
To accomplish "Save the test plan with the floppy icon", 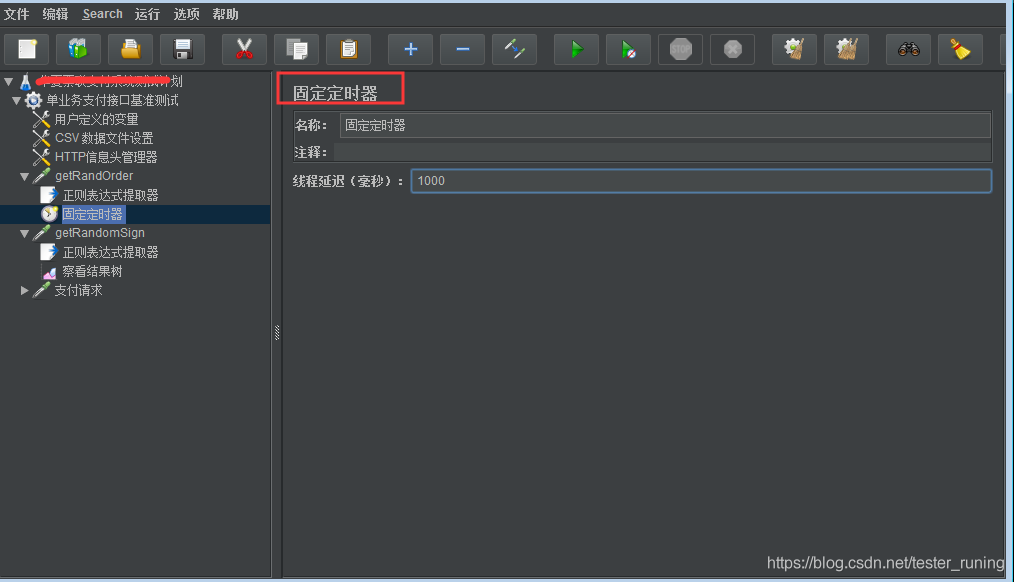I will click(182, 49).
